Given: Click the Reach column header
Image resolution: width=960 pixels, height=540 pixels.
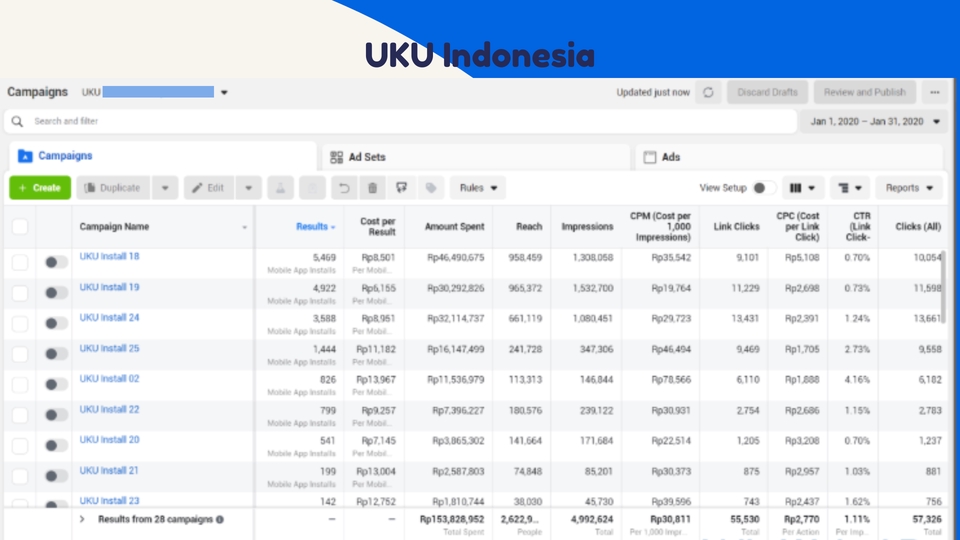Looking at the screenshot, I should click(529, 227).
